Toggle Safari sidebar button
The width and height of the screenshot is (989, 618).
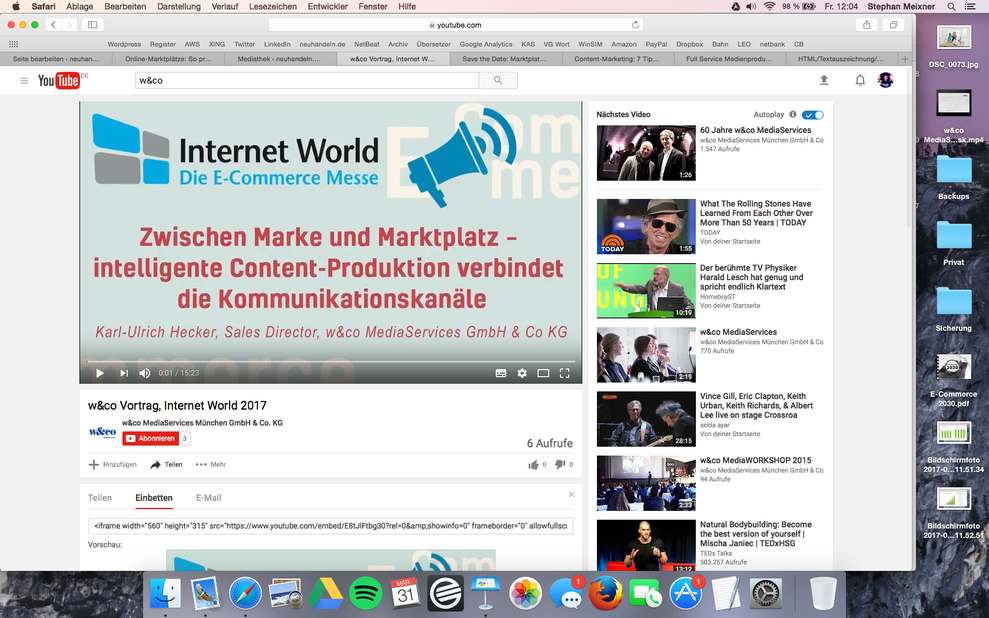coord(93,25)
